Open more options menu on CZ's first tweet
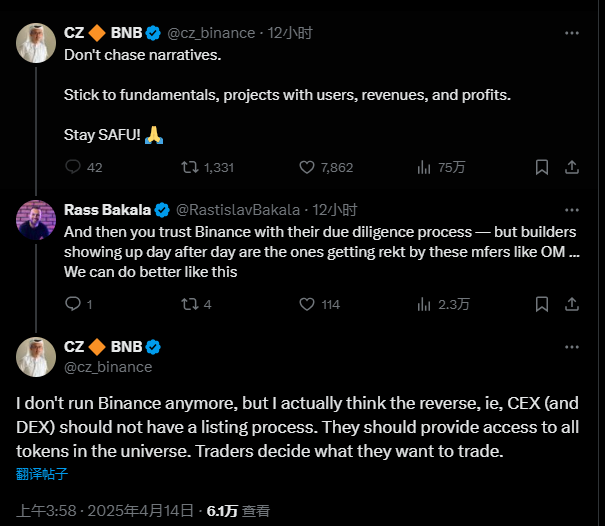Screen dimensions: 605x526 (x=571, y=32)
